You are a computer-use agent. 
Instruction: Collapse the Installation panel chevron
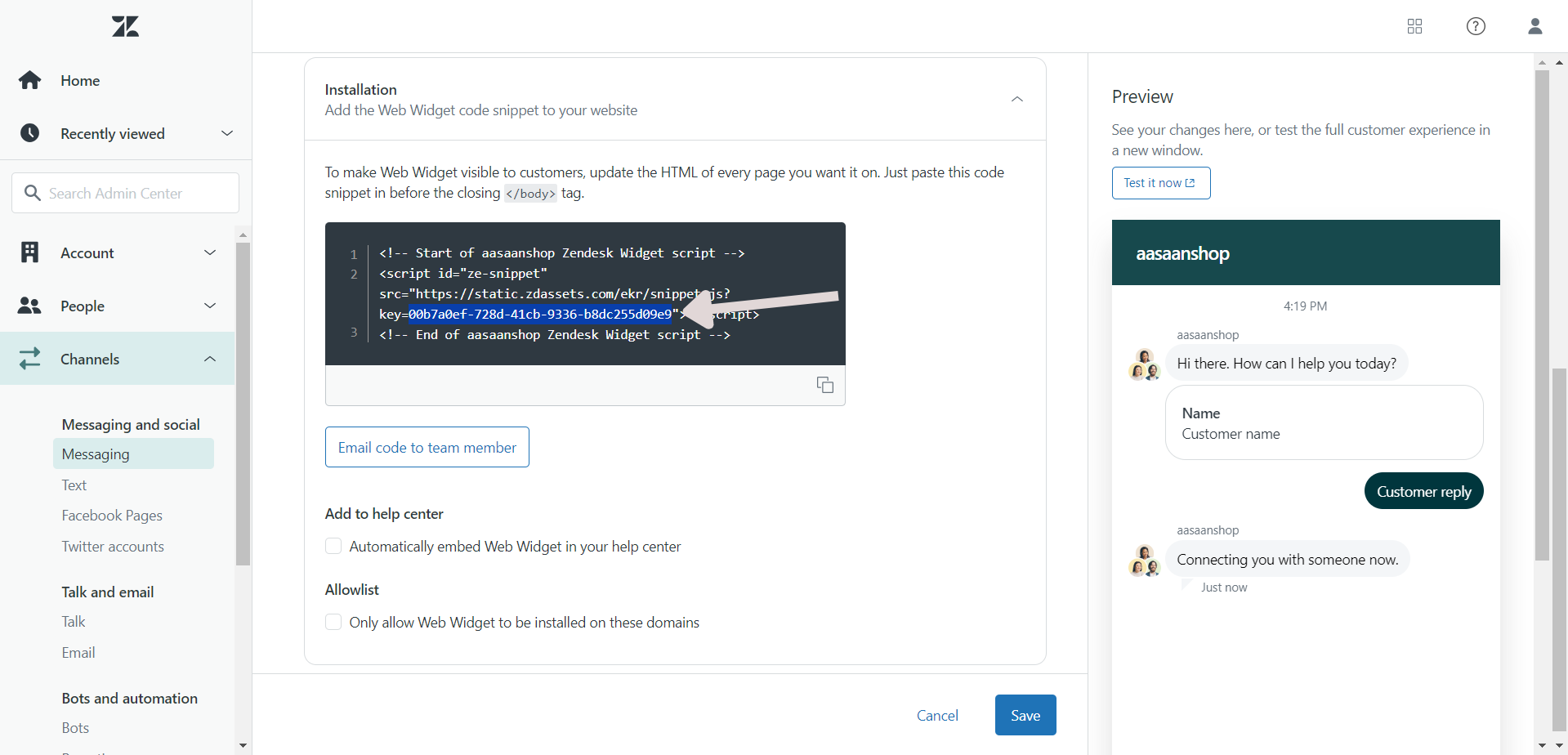click(x=1017, y=99)
